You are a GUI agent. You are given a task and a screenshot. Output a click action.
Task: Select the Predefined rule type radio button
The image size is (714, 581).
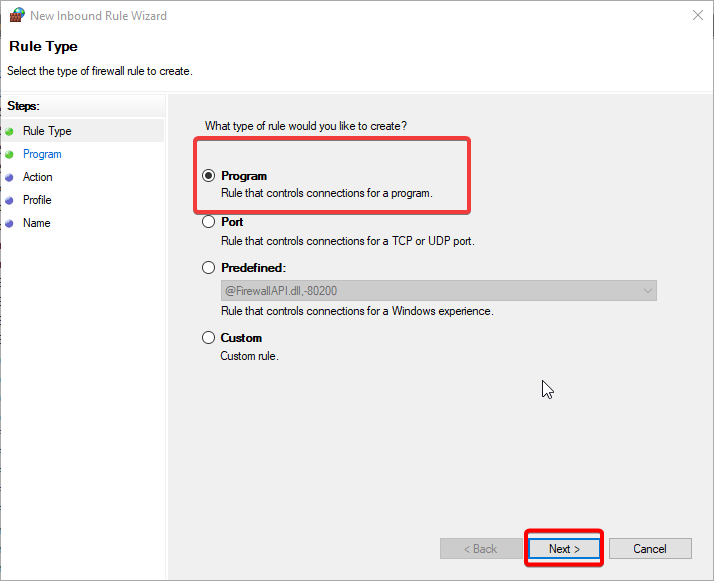pyautogui.click(x=209, y=268)
